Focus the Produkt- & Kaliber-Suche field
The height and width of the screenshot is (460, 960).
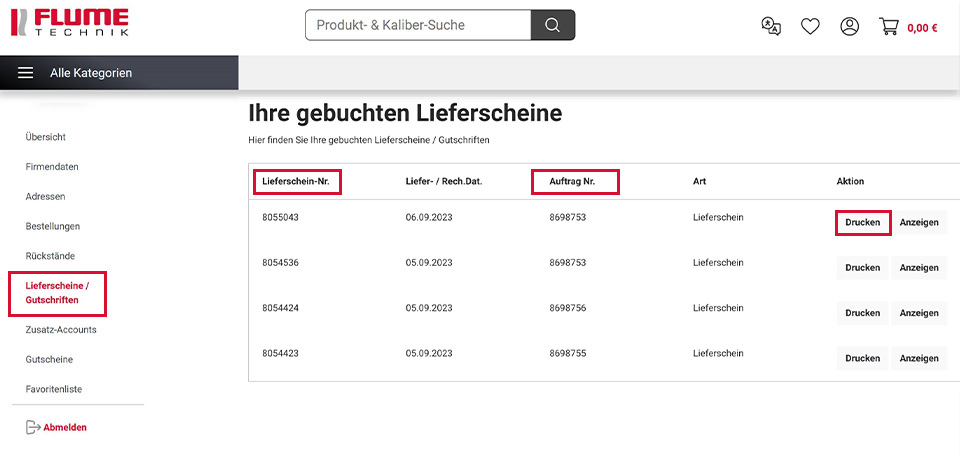417,25
